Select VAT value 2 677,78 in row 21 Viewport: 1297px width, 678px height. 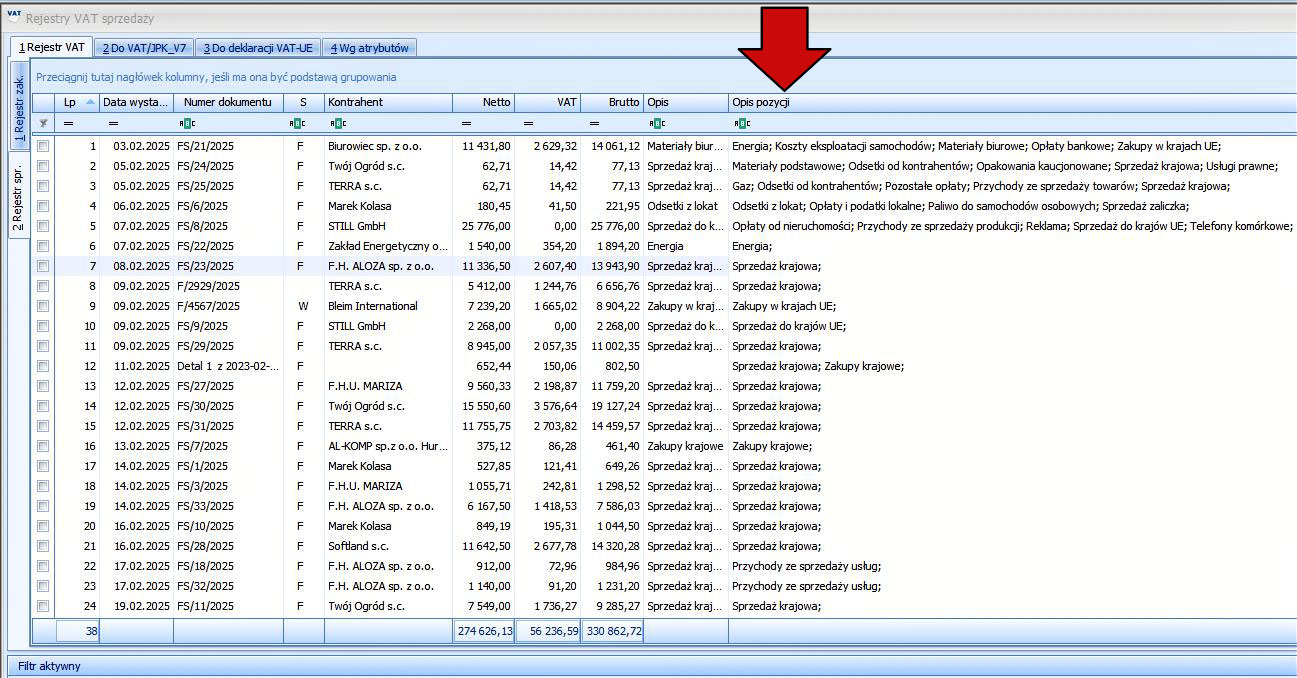click(x=555, y=546)
